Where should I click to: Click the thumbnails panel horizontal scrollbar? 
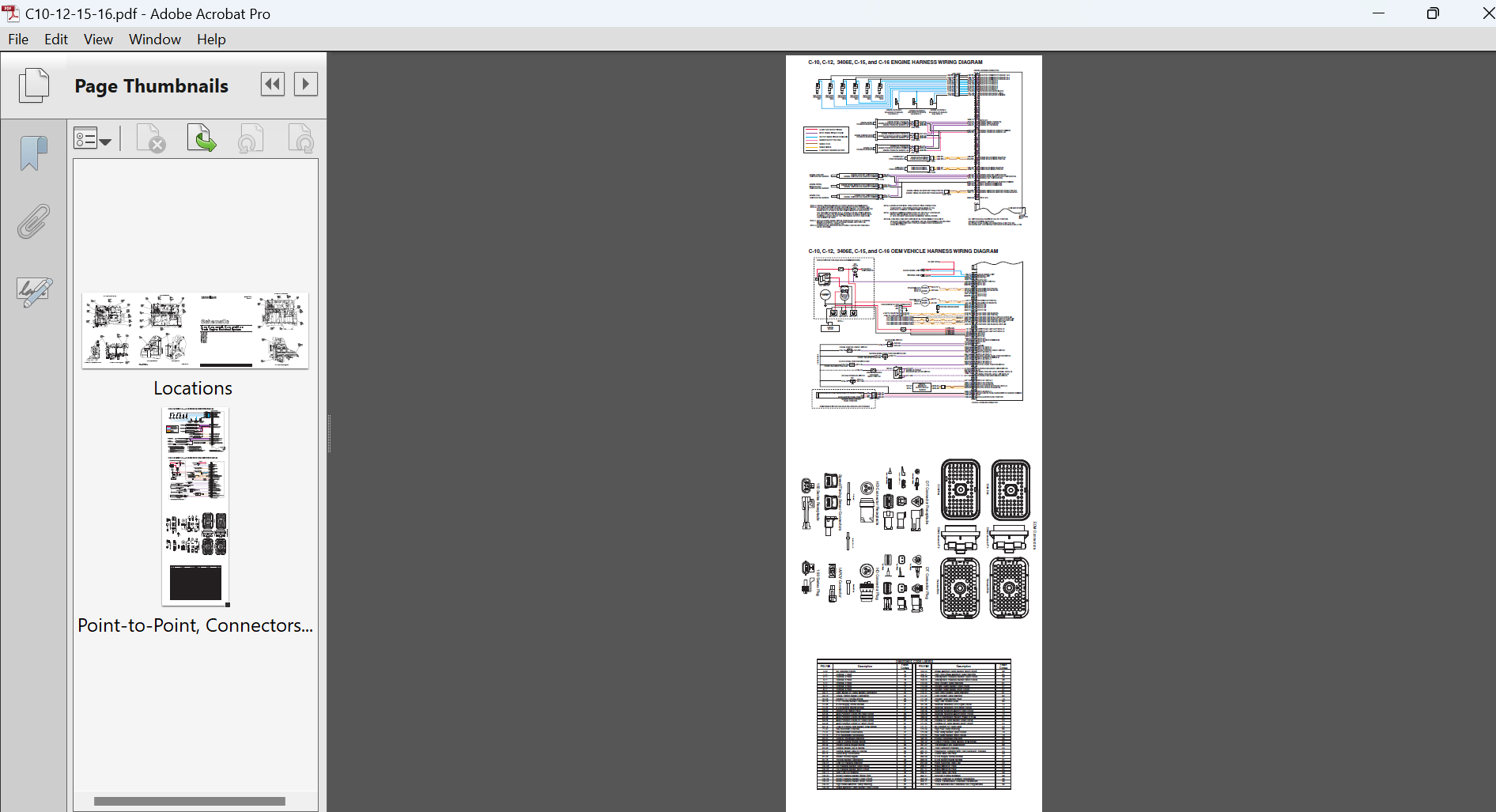click(190, 801)
